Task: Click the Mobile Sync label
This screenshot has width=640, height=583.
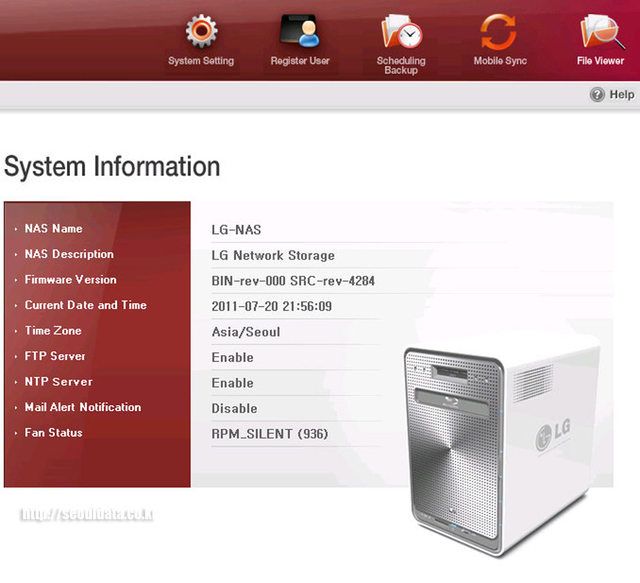Action: [500, 61]
